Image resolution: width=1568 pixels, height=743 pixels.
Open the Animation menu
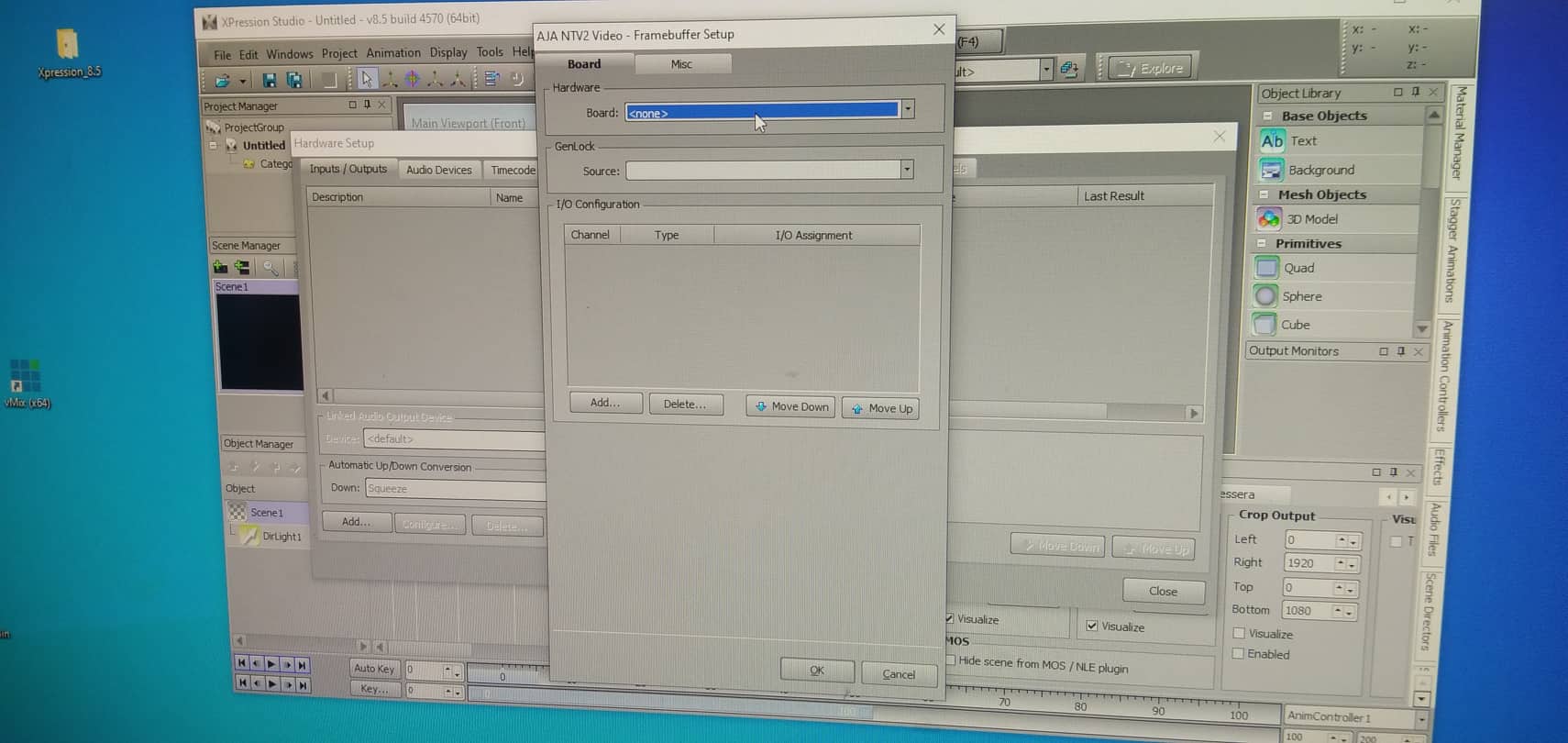pos(393,53)
